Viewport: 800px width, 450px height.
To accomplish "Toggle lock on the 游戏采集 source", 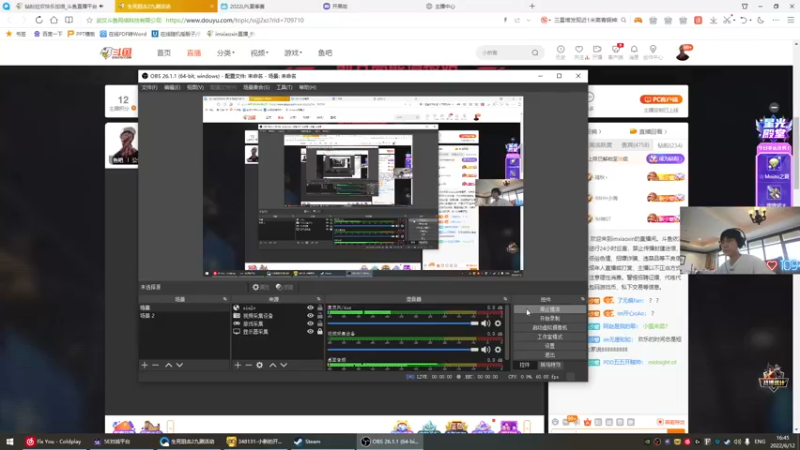I will tap(320, 323).
